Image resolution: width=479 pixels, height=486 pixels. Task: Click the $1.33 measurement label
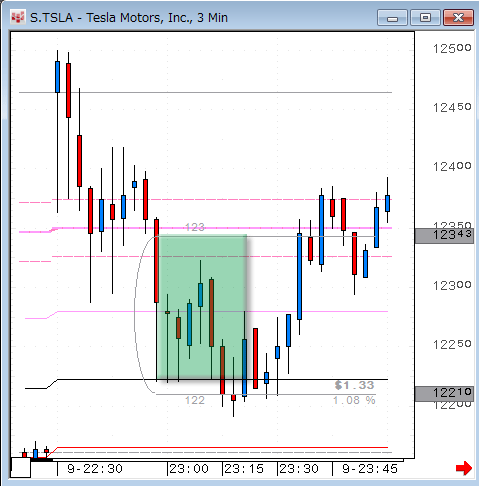pos(355,385)
